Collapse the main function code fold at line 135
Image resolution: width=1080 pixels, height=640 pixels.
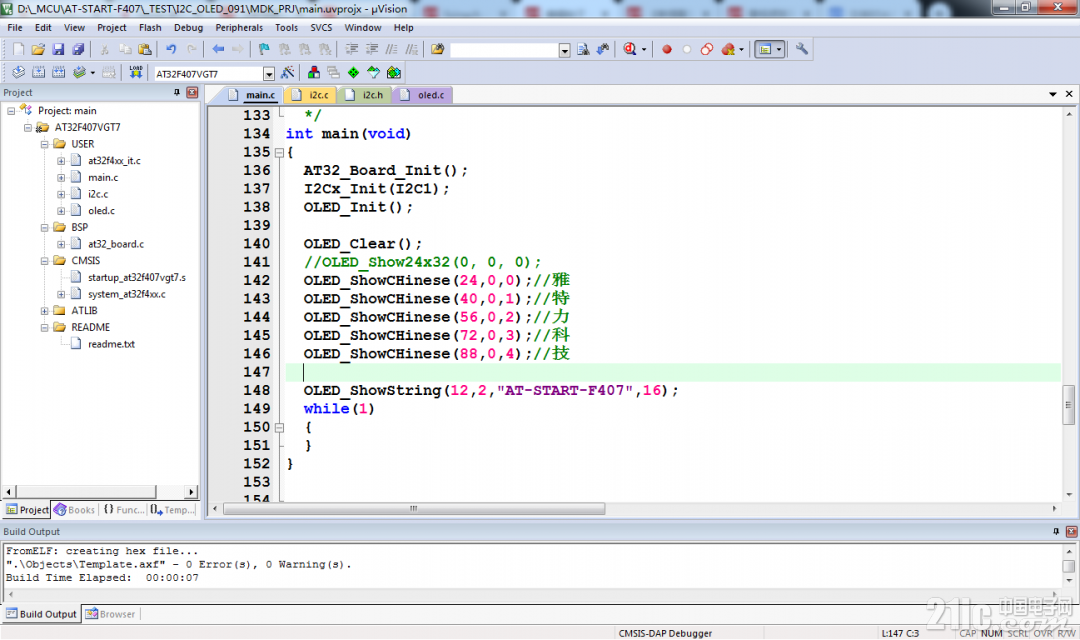[x=279, y=153]
